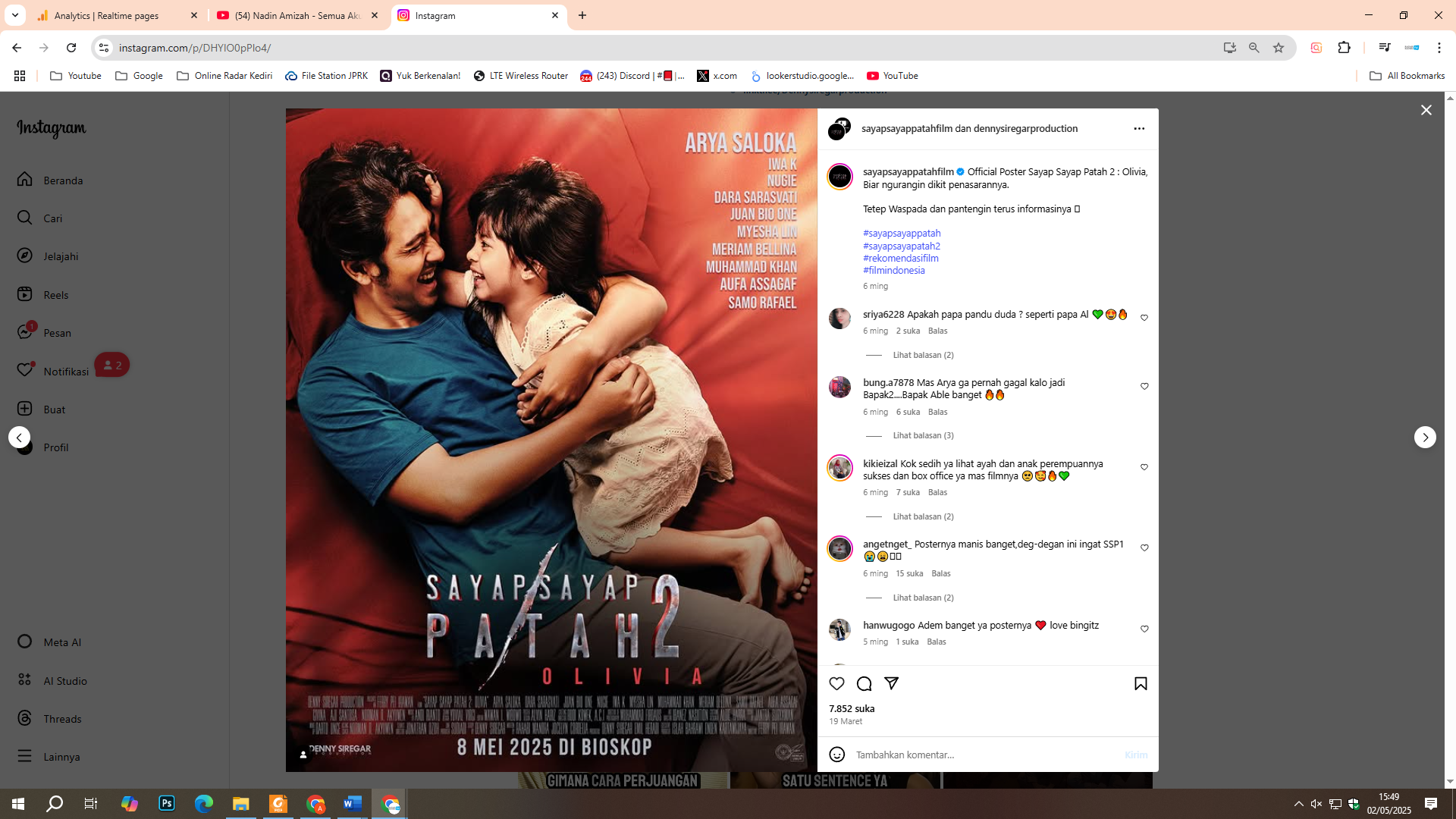
Task: Open AI Studio from sidebar
Action: [52, 680]
